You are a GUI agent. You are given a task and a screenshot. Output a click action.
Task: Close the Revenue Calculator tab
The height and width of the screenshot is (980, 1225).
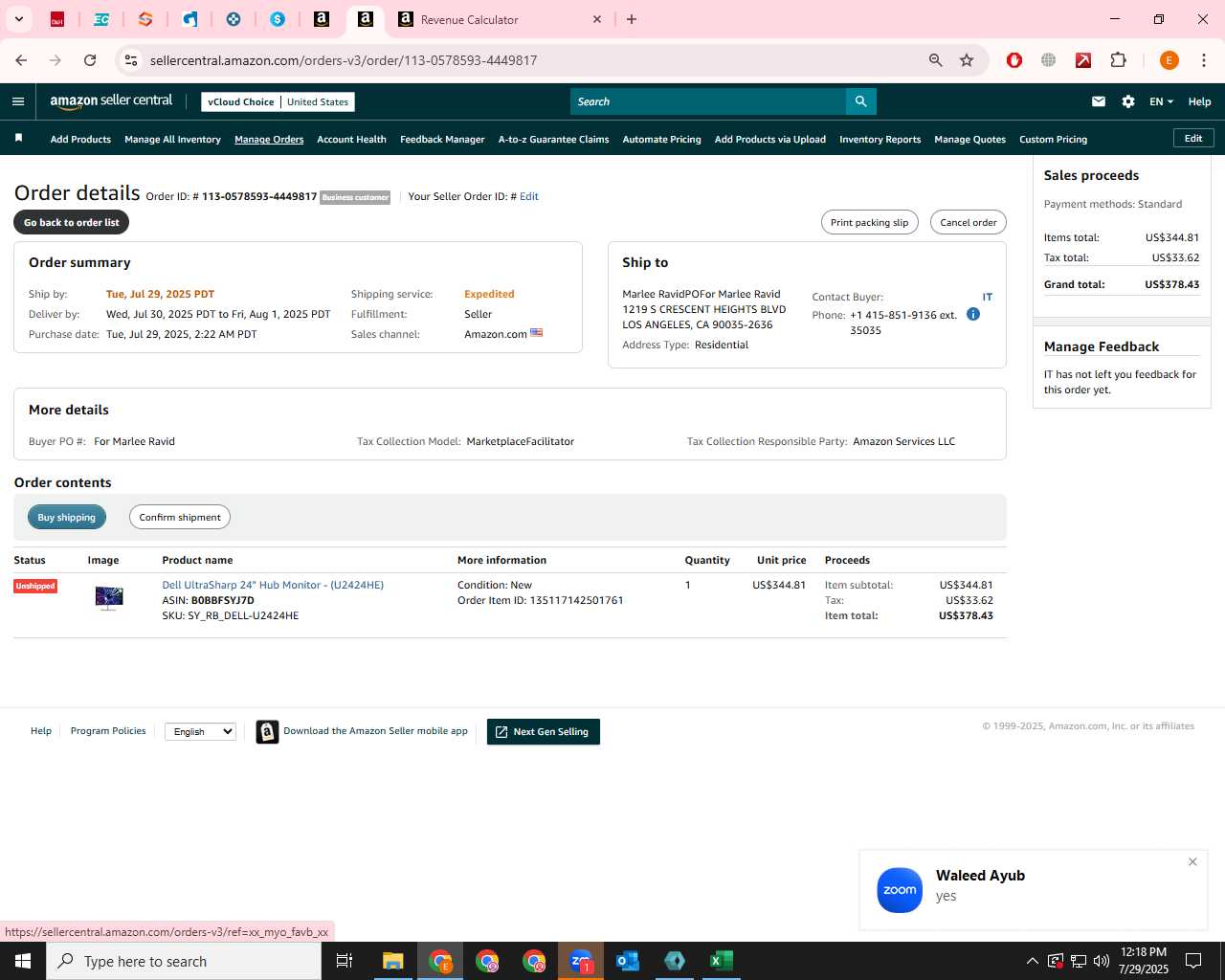(597, 19)
